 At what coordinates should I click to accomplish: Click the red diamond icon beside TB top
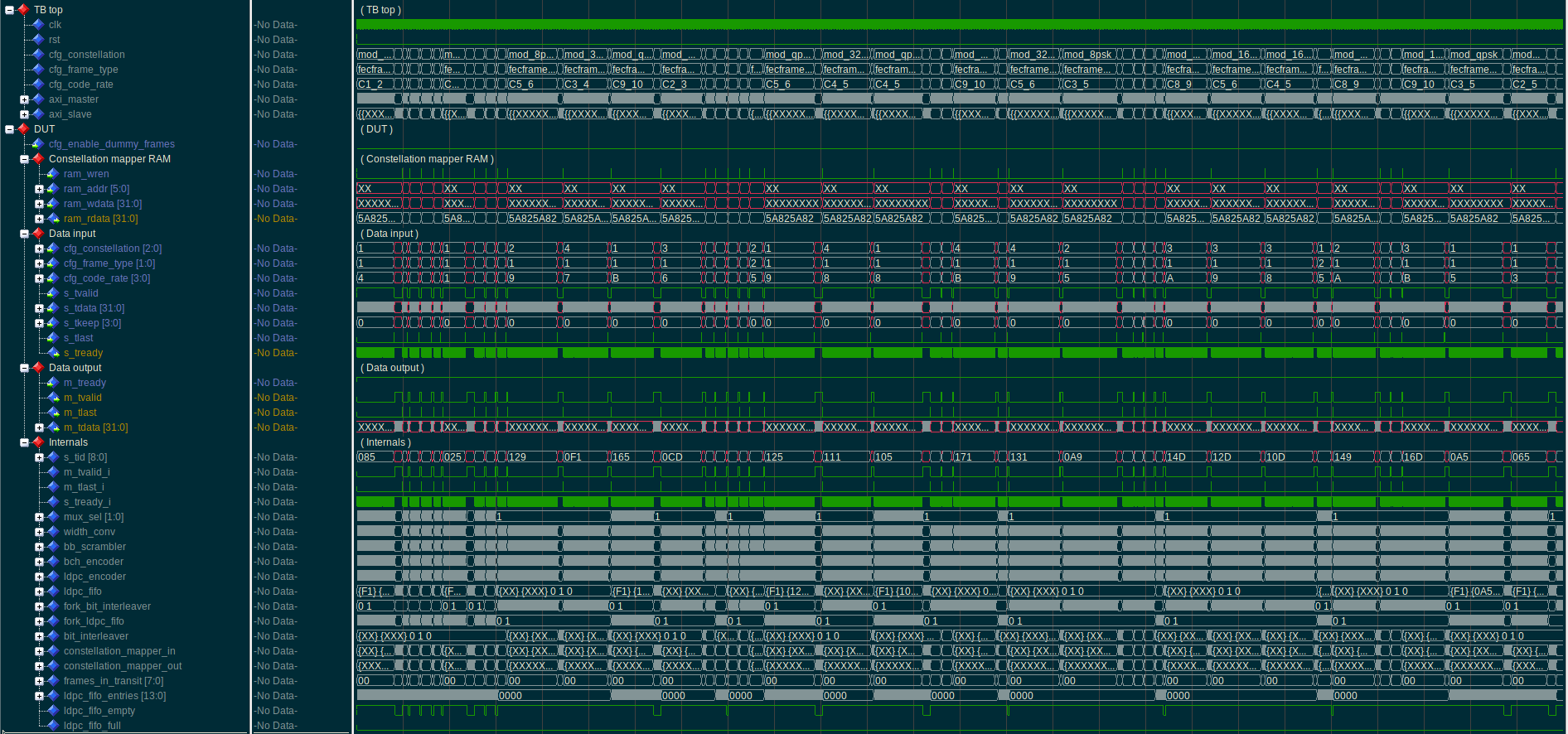[x=23, y=10]
